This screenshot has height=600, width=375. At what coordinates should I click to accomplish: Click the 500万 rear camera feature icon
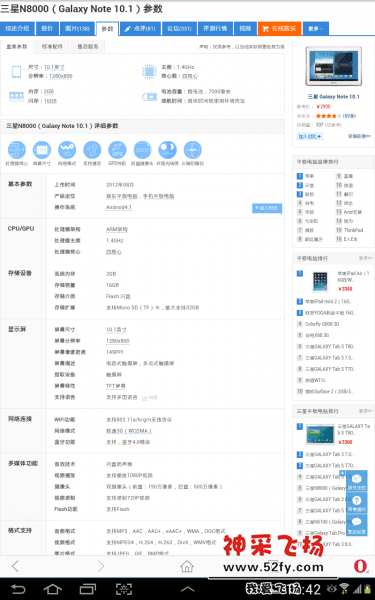pos(142,150)
